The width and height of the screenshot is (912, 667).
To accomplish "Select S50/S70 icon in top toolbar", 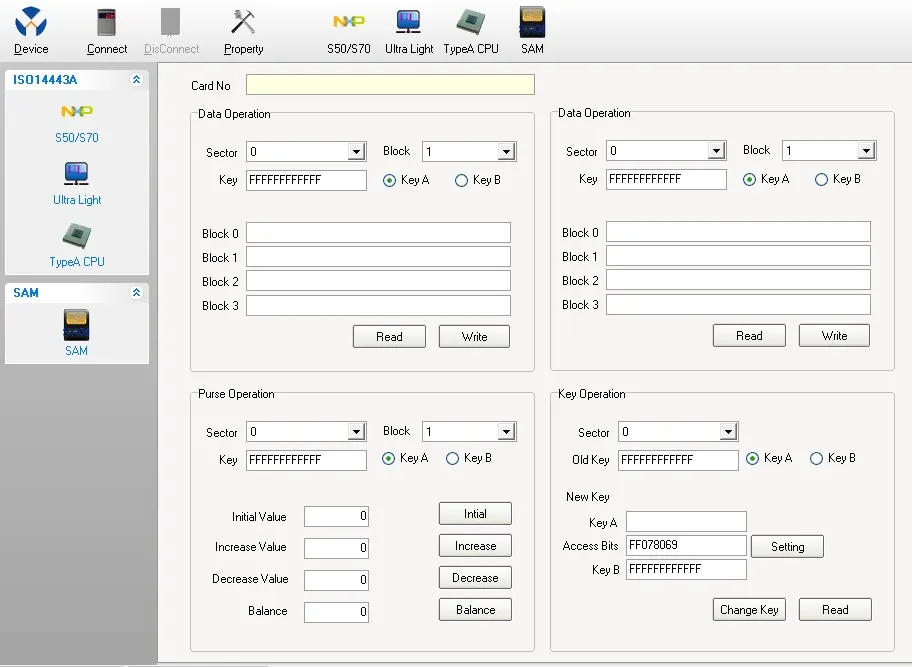I will (348, 30).
